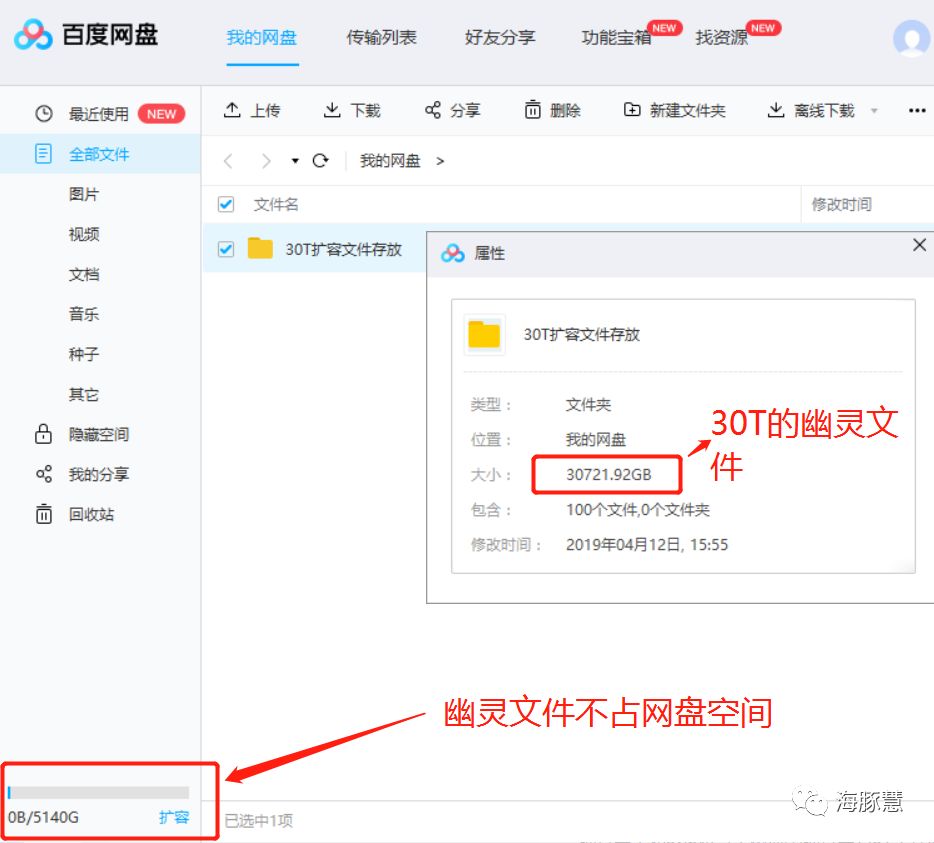This screenshot has width=934, height=843.
Task: Click the new folder plus icon
Action: click(632, 110)
